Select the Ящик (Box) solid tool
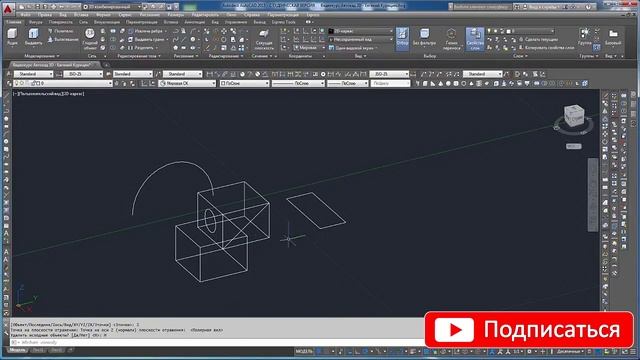 [13, 37]
